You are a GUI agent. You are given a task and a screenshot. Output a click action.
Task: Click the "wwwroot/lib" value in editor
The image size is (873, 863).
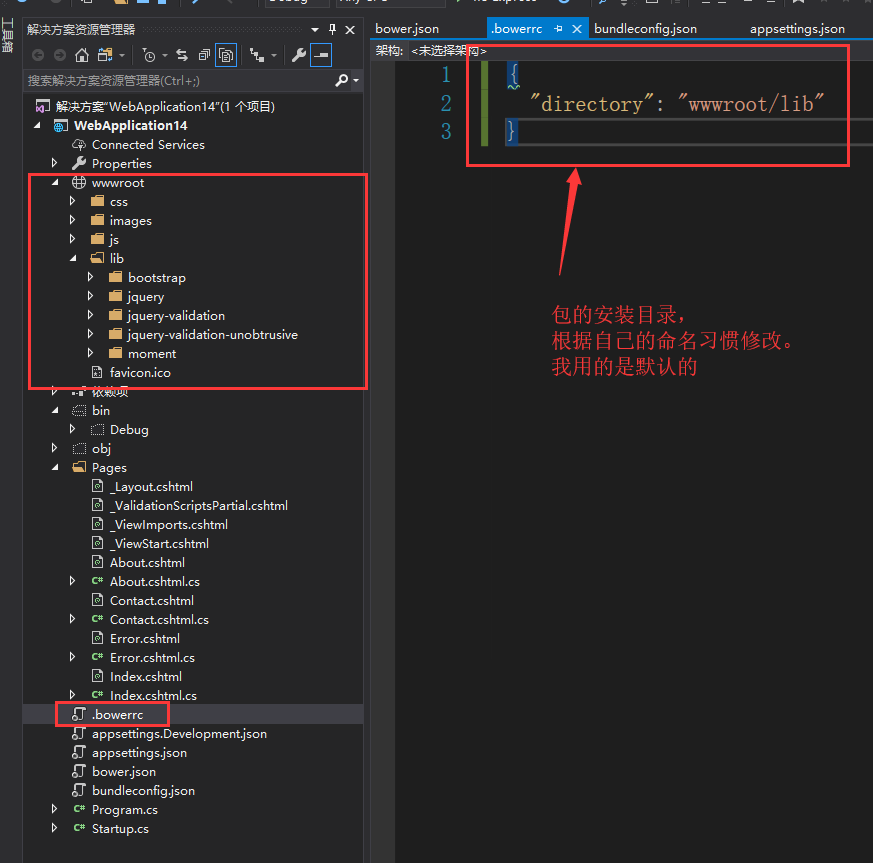click(751, 104)
